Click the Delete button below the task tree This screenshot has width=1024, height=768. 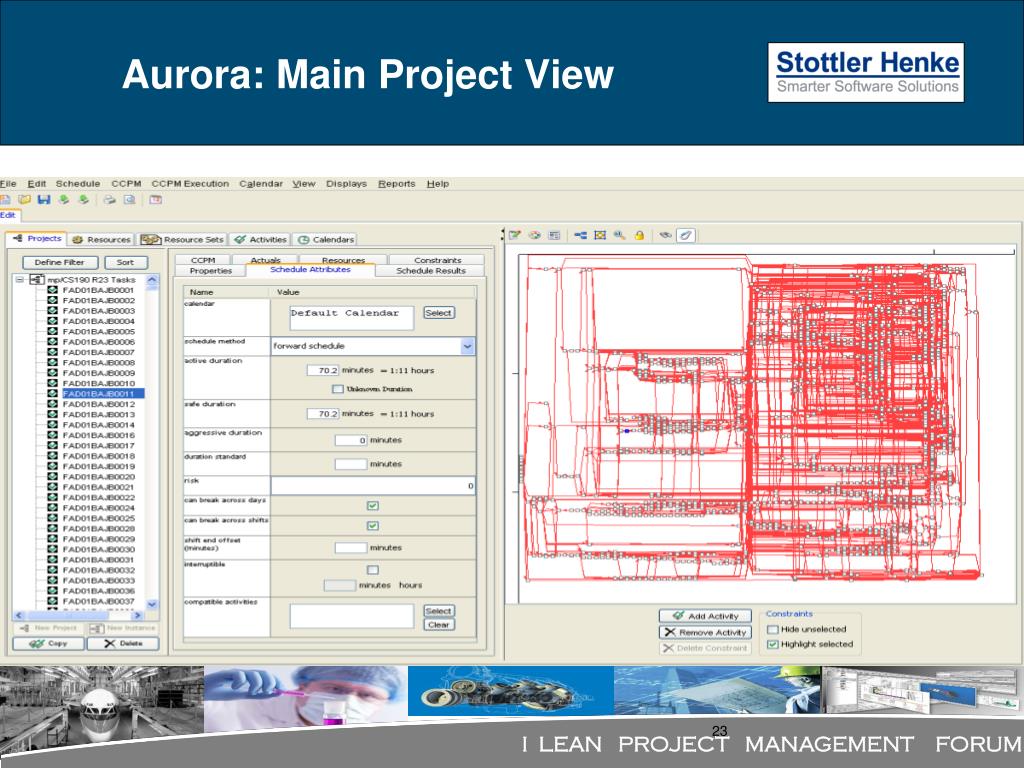click(x=123, y=644)
